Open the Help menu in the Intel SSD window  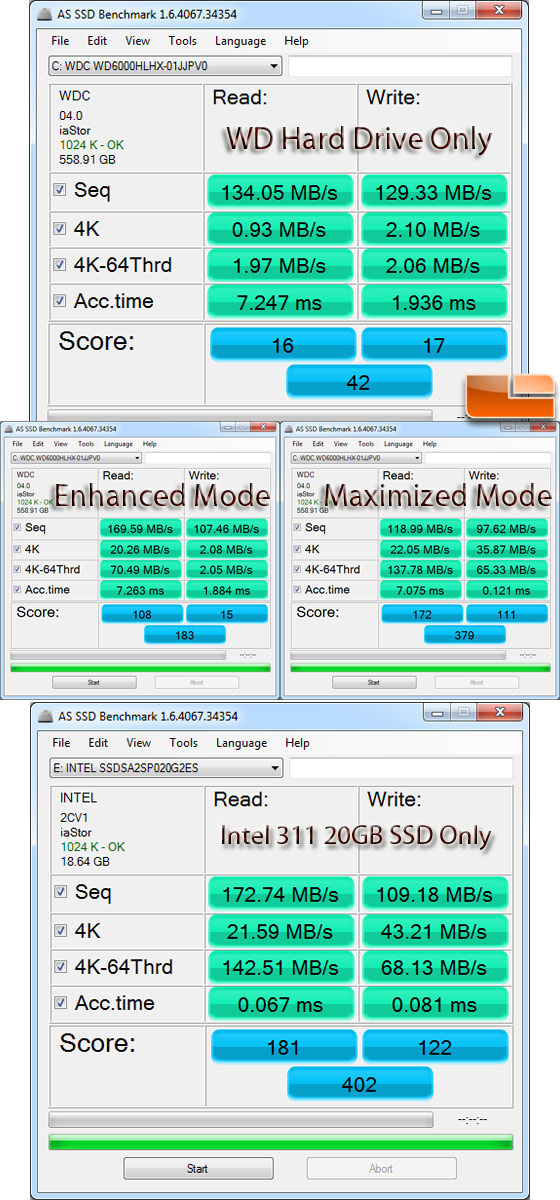pyautogui.click(x=297, y=743)
